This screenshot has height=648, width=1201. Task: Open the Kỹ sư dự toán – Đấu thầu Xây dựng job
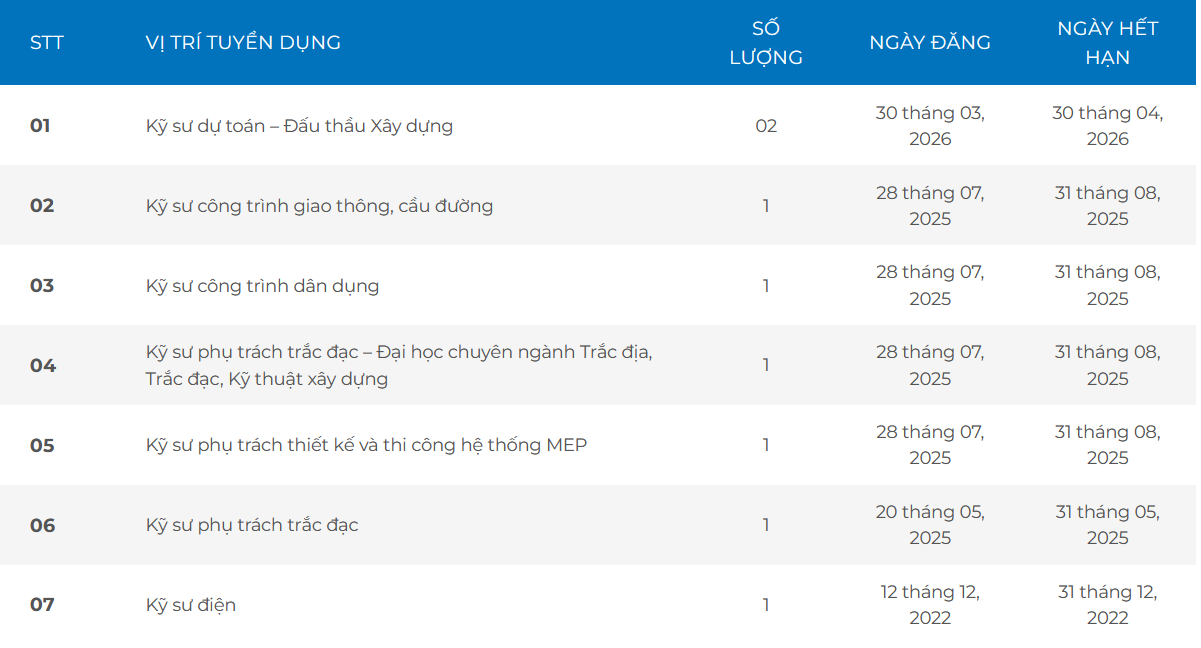[299, 126]
